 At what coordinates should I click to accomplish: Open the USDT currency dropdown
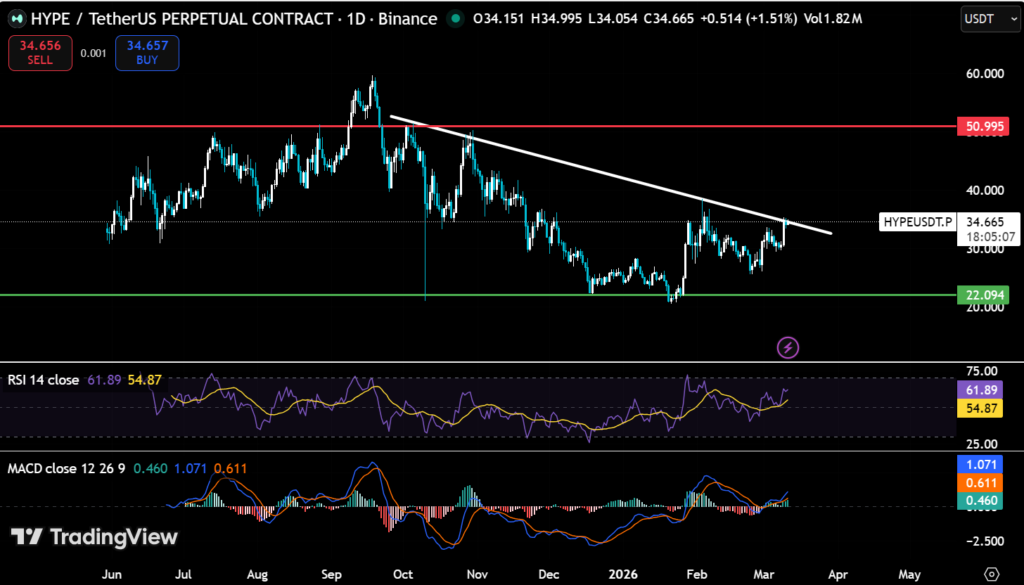[988, 18]
